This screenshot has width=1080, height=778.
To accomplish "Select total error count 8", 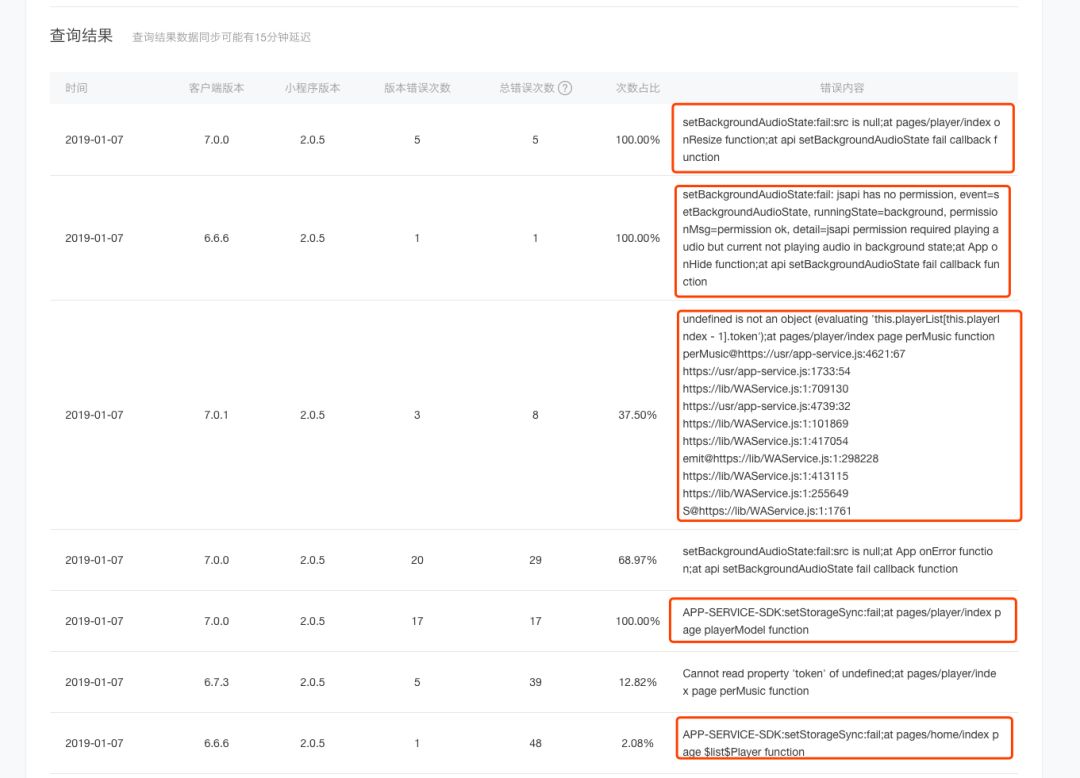I will pyautogui.click(x=535, y=415).
